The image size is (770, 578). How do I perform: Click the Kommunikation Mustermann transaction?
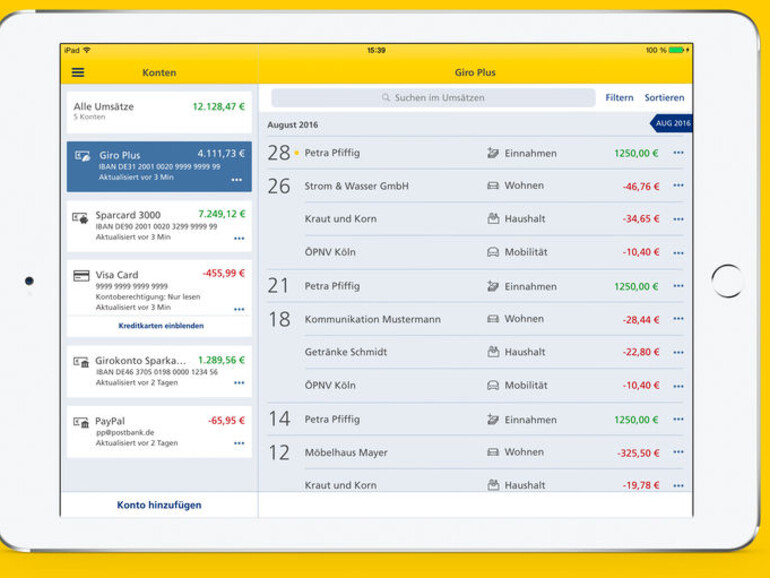[474, 319]
